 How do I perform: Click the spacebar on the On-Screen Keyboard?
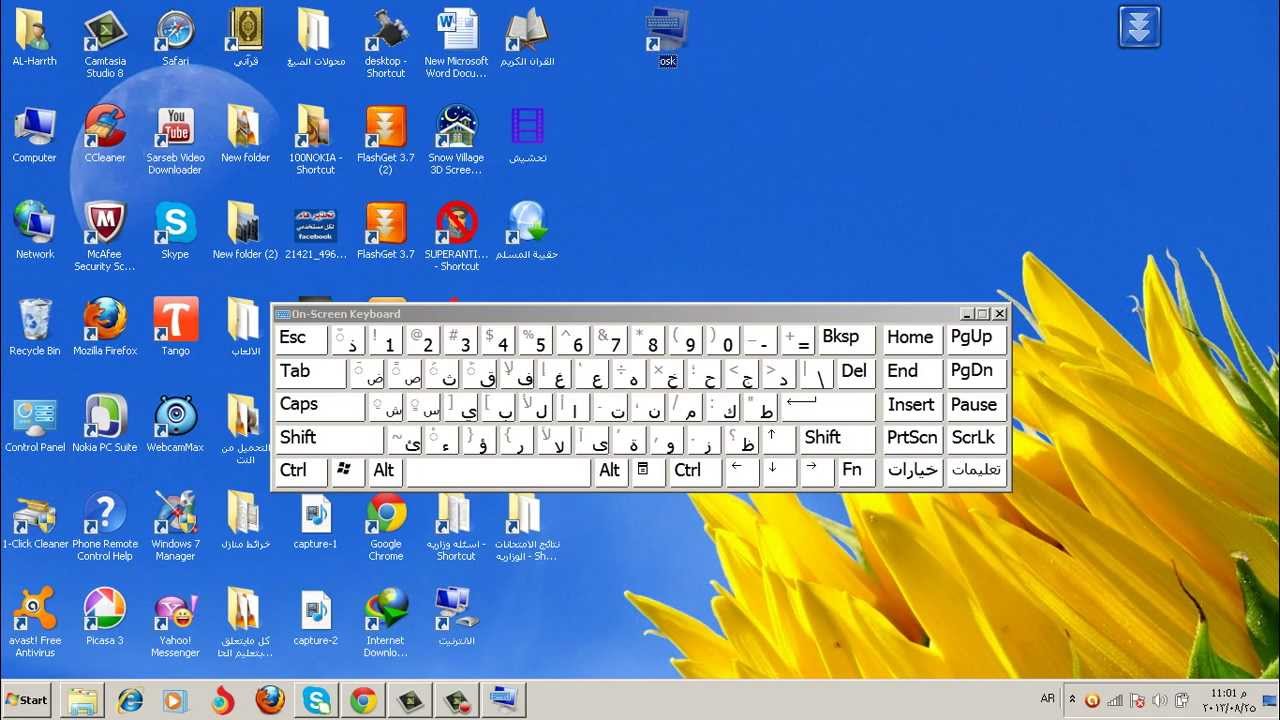pyautogui.click(x=498, y=471)
